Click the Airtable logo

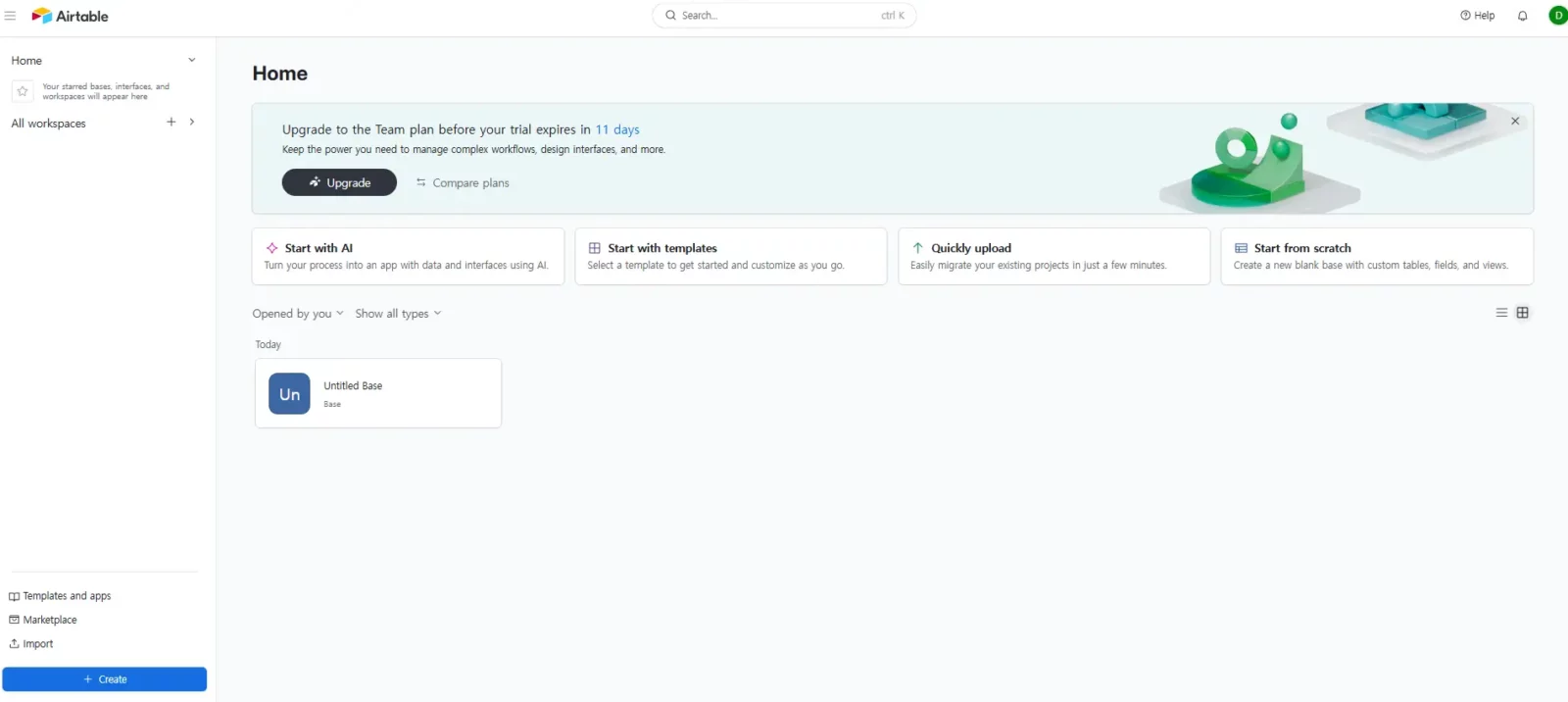[70, 16]
